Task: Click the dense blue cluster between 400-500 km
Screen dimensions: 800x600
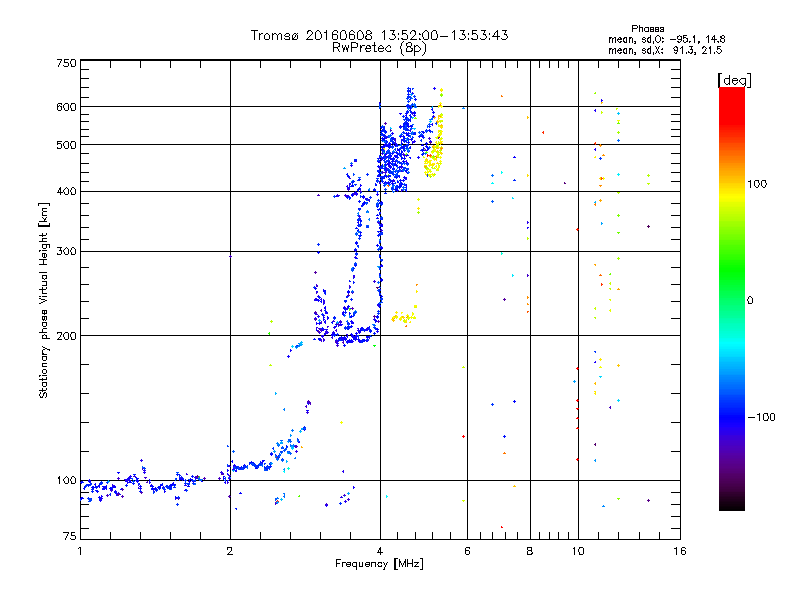Action: point(394,158)
